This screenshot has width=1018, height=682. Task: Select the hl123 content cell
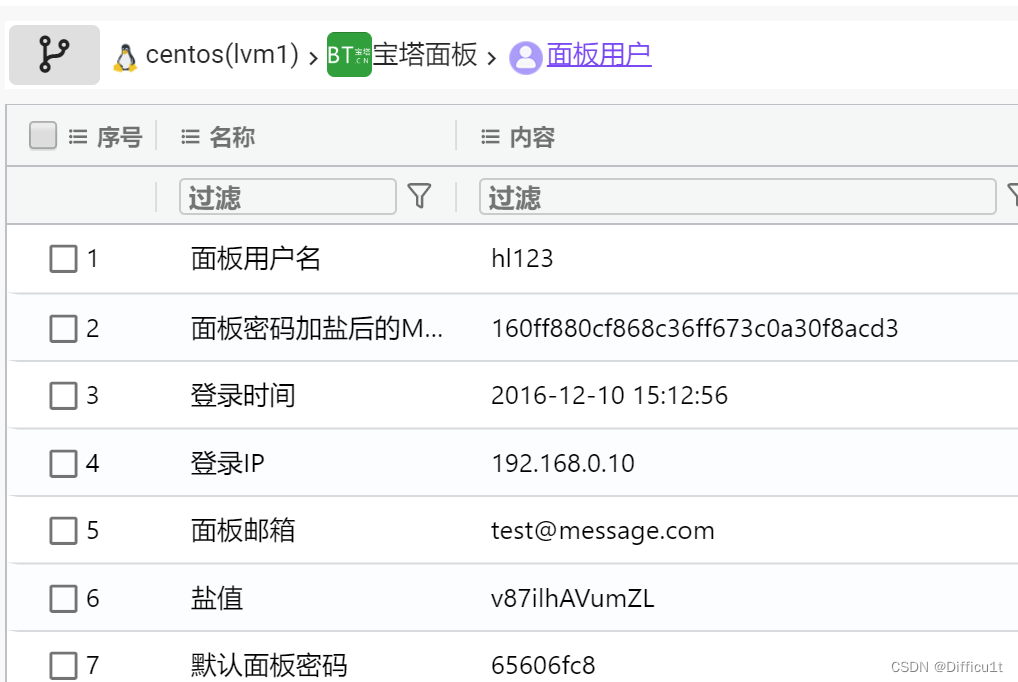pyautogui.click(x=522, y=259)
